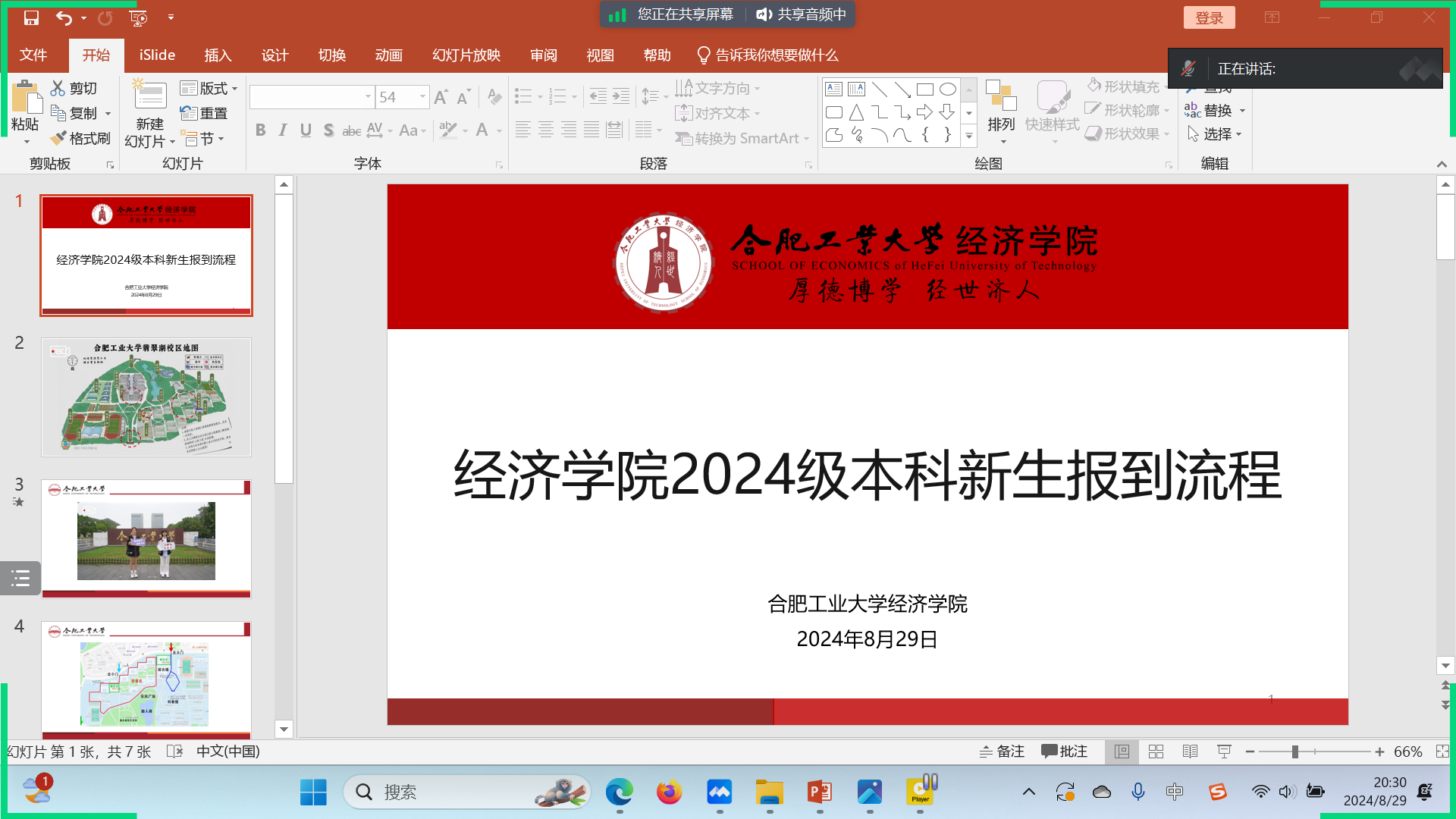Open File Explorer from taskbar

click(x=769, y=792)
